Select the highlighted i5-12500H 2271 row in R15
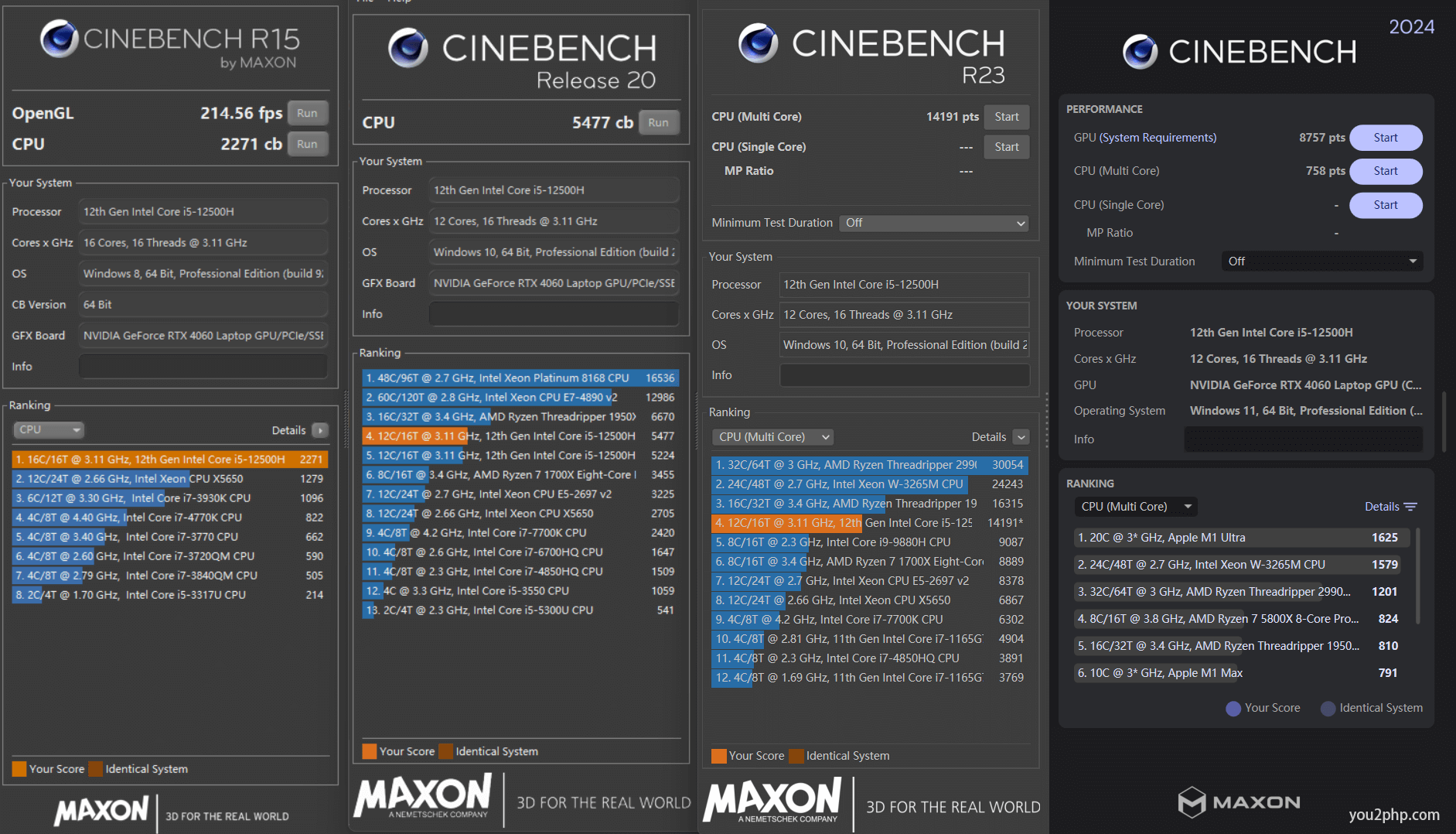1456x834 pixels. pyautogui.click(x=170, y=460)
